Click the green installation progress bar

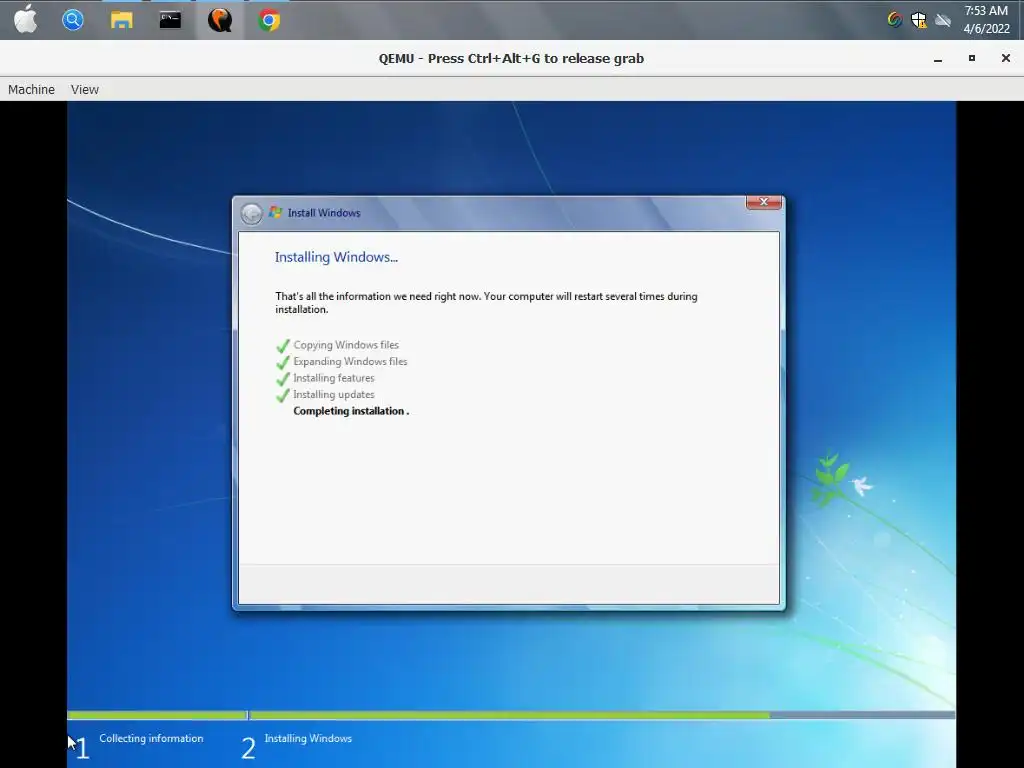pyautogui.click(x=509, y=716)
